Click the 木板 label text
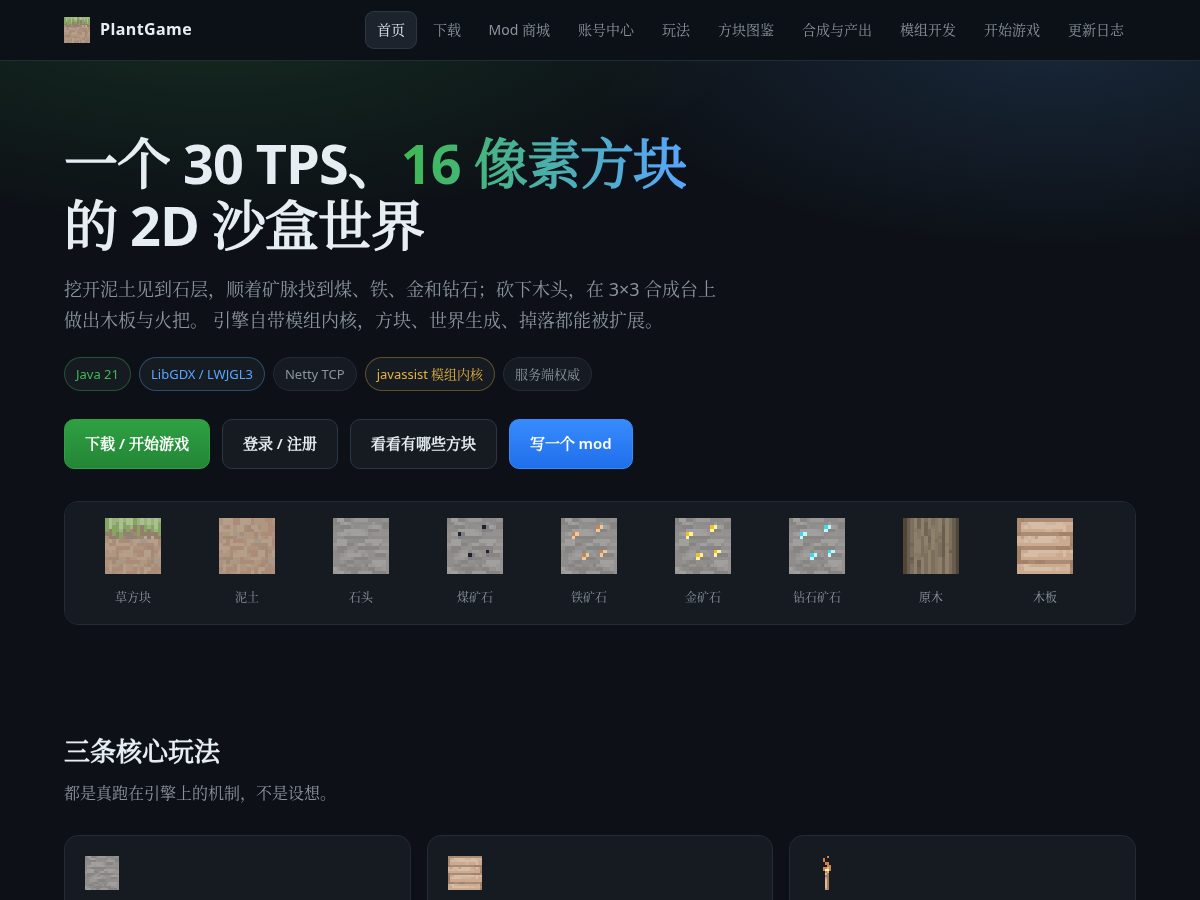 [x=1045, y=597]
